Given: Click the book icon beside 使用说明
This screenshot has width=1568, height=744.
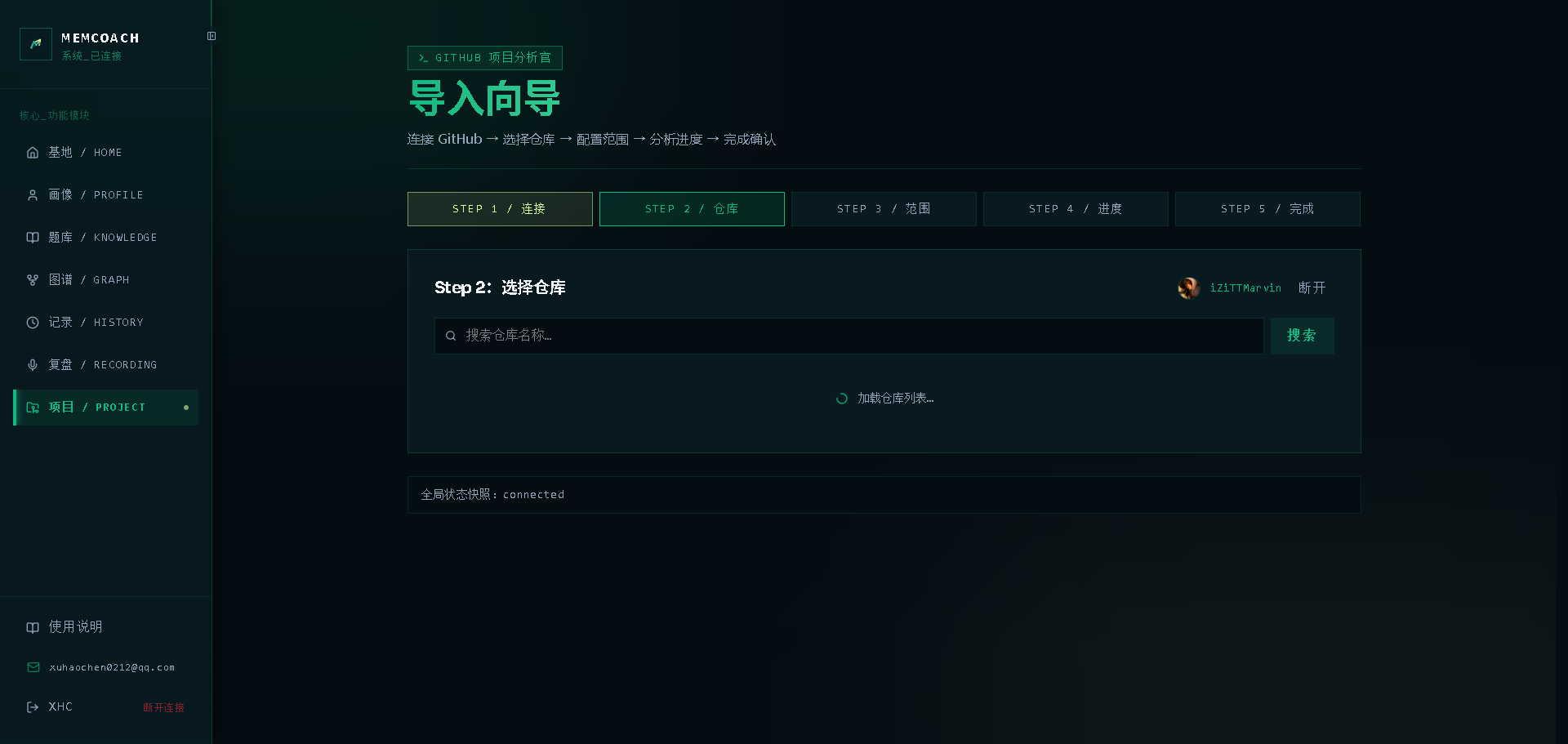Looking at the screenshot, I should (33, 627).
